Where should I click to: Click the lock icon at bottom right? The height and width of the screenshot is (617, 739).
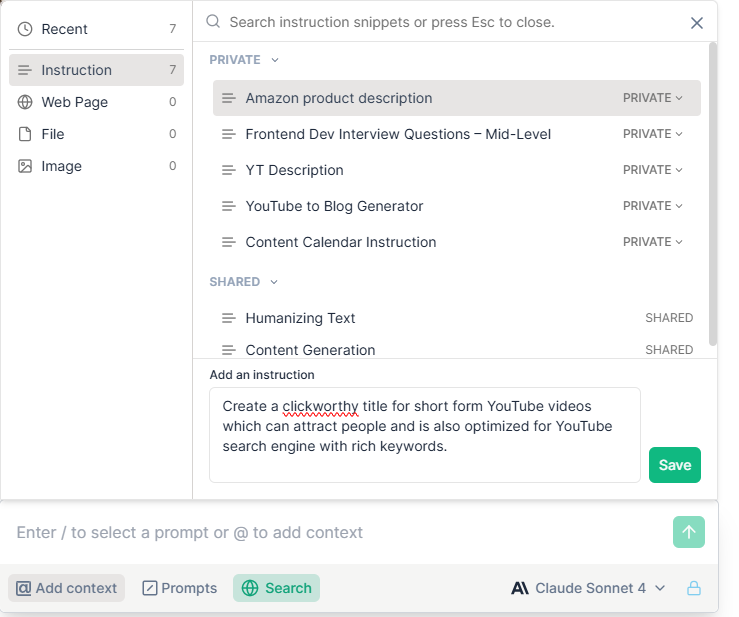(693, 588)
